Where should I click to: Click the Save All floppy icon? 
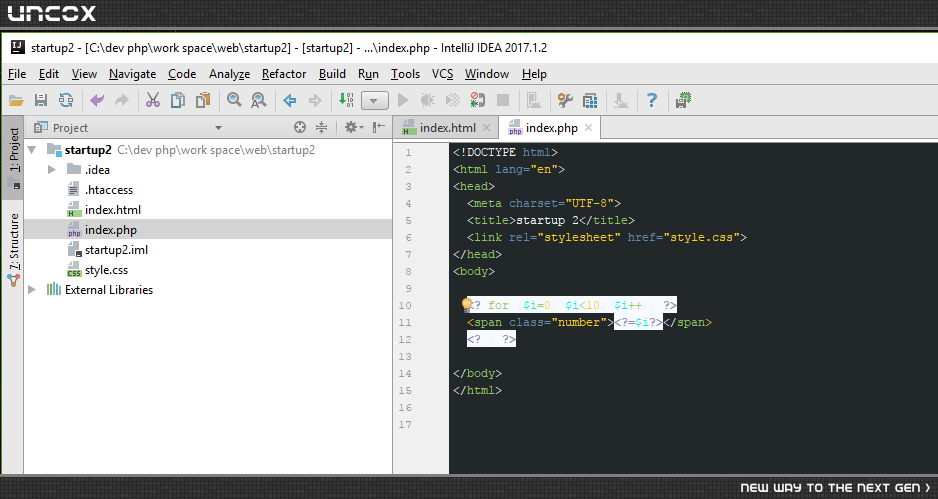click(x=41, y=101)
